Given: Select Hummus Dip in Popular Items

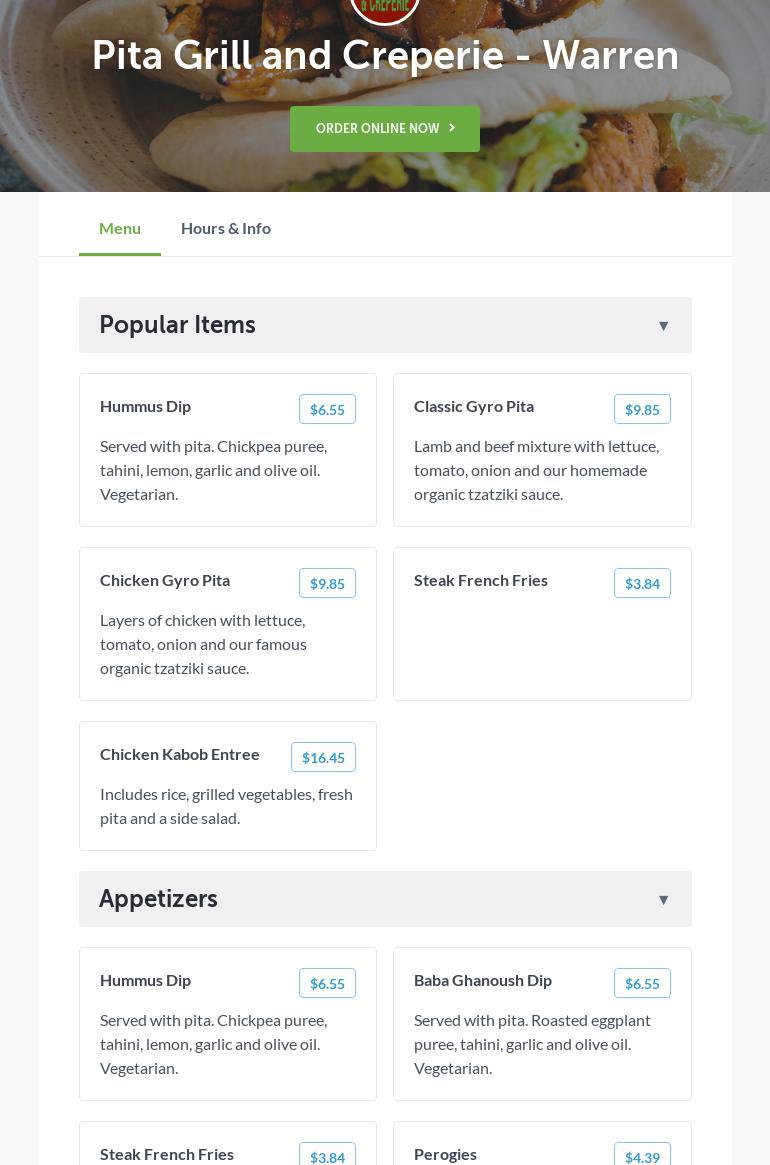Looking at the screenshot, I should coord(146,406).
